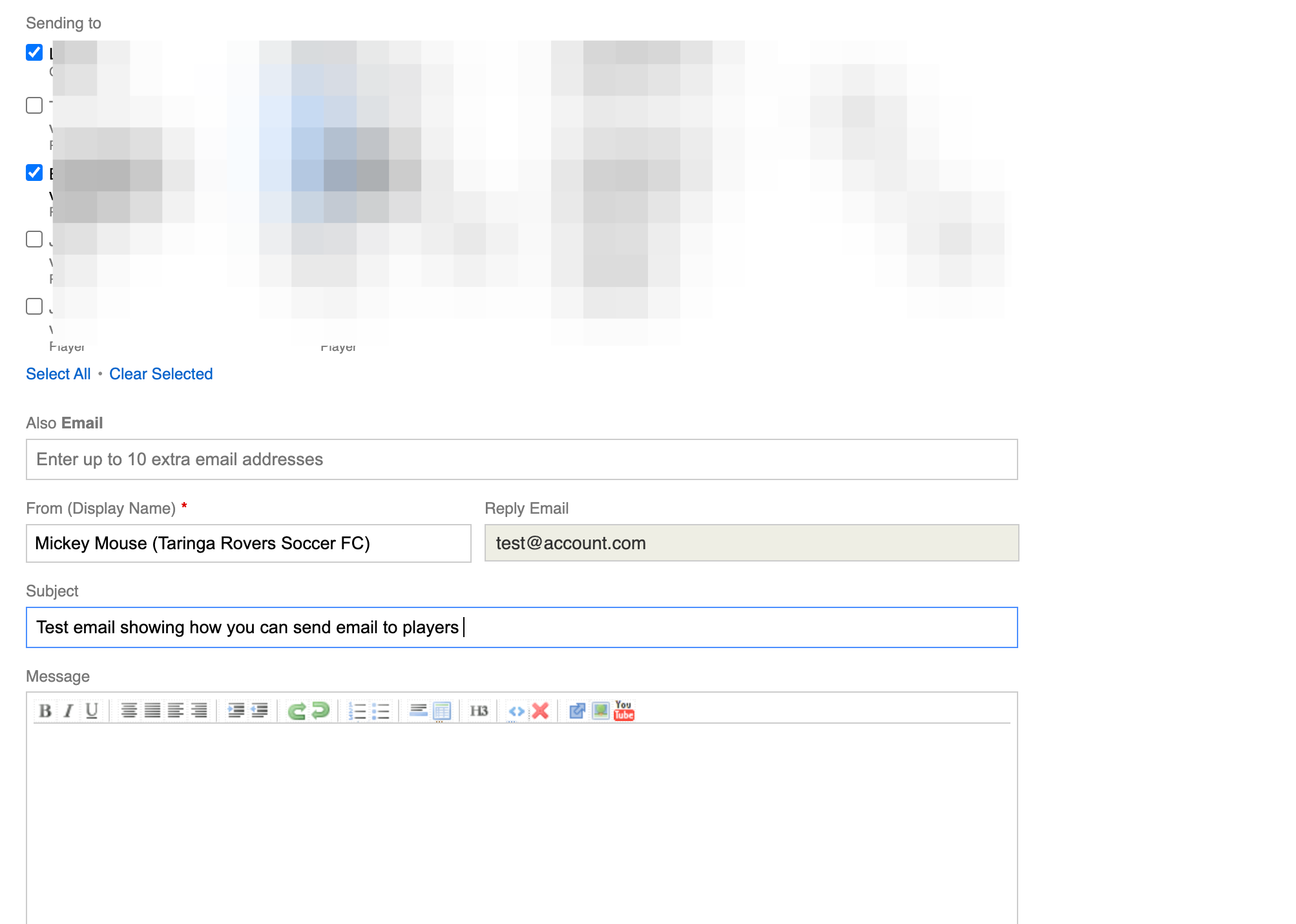Click the Clear Selected link
Viewport: 1296px width, 924px height.
point(161,374)
